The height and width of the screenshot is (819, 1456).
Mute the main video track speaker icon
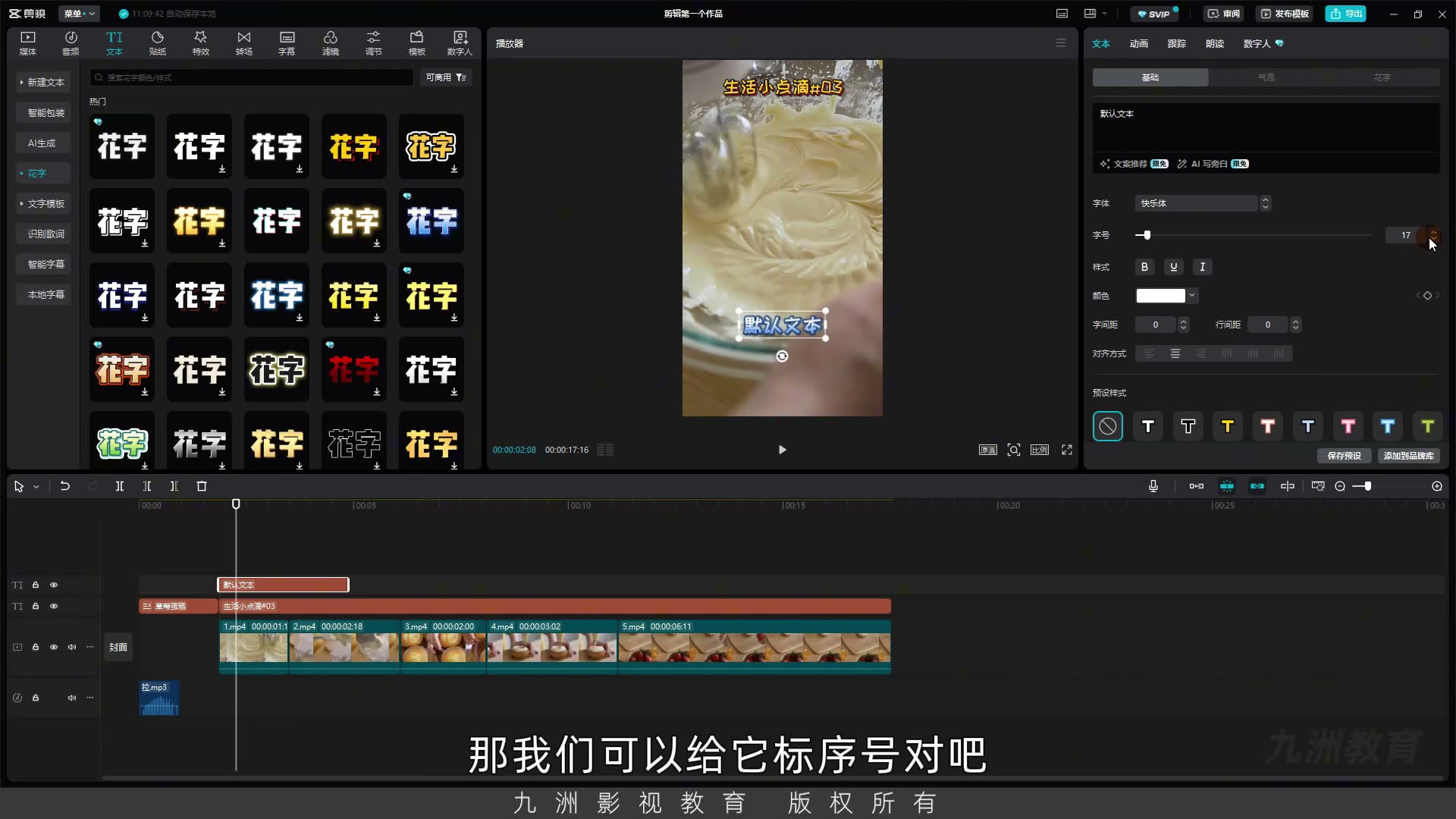pyautogui.click(x=72, y=647)
